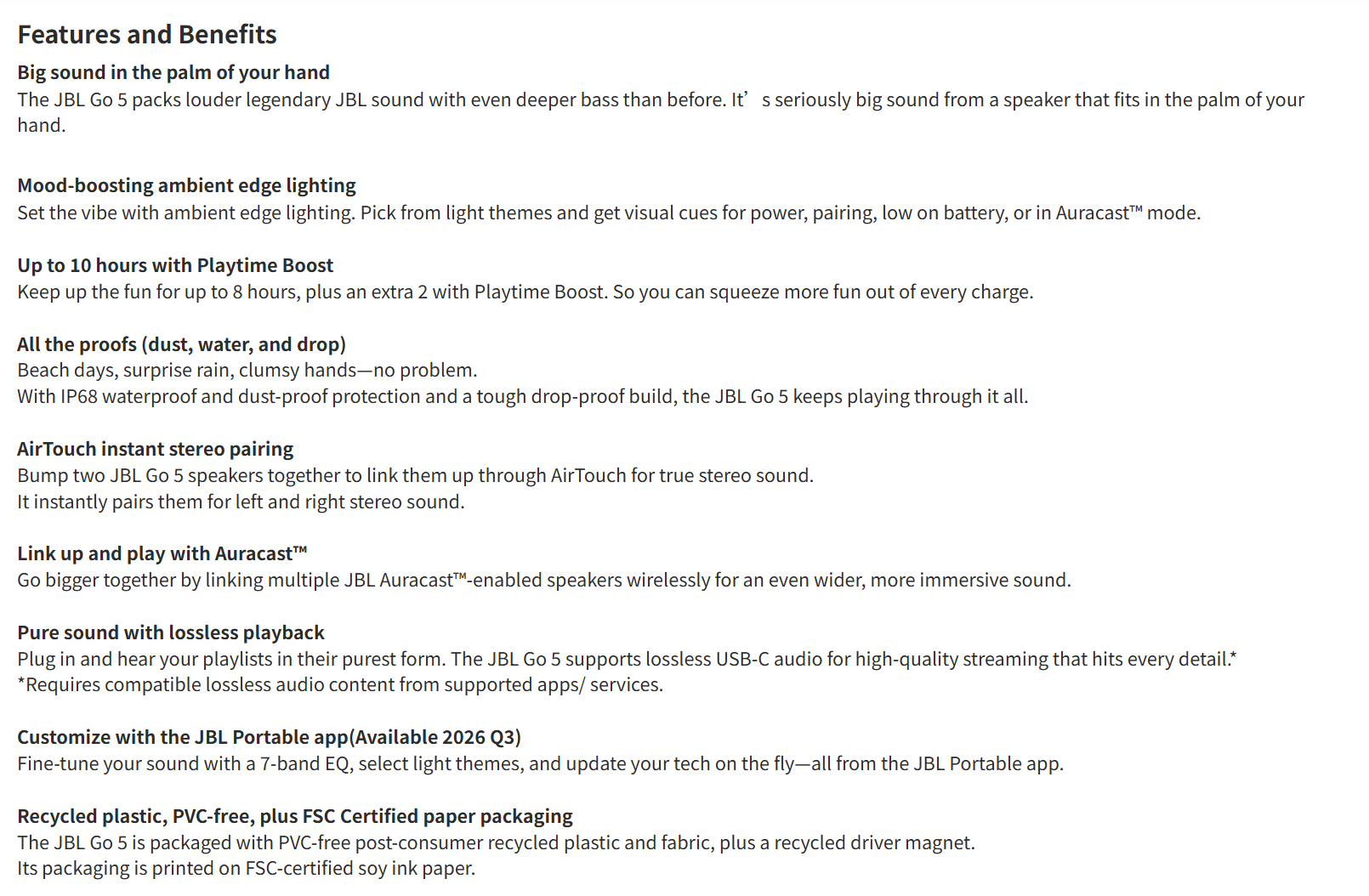Click the "Recycled plastic, PVC-free" packaging heading
This screenshot has height=896, width=1369.
[294, 816]
